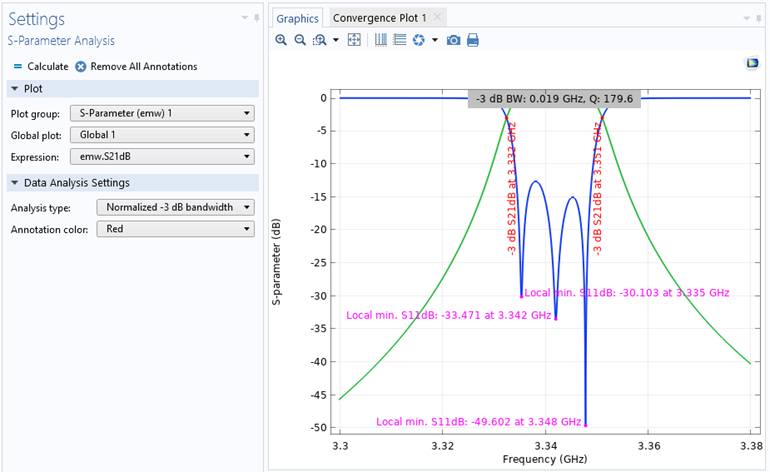
Task: Activate the Zoom Box tool
Action: click(x=319, y=40)
